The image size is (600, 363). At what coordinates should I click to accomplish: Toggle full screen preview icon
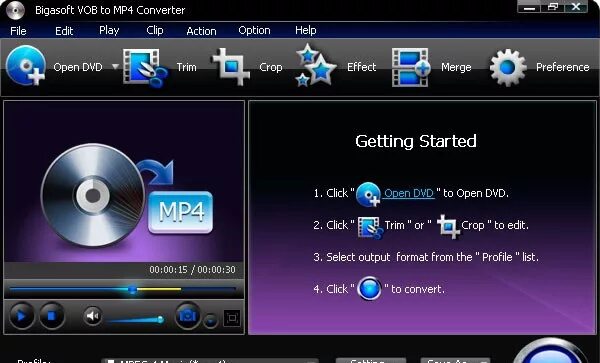pyautogui.click(x=232, y=318)
